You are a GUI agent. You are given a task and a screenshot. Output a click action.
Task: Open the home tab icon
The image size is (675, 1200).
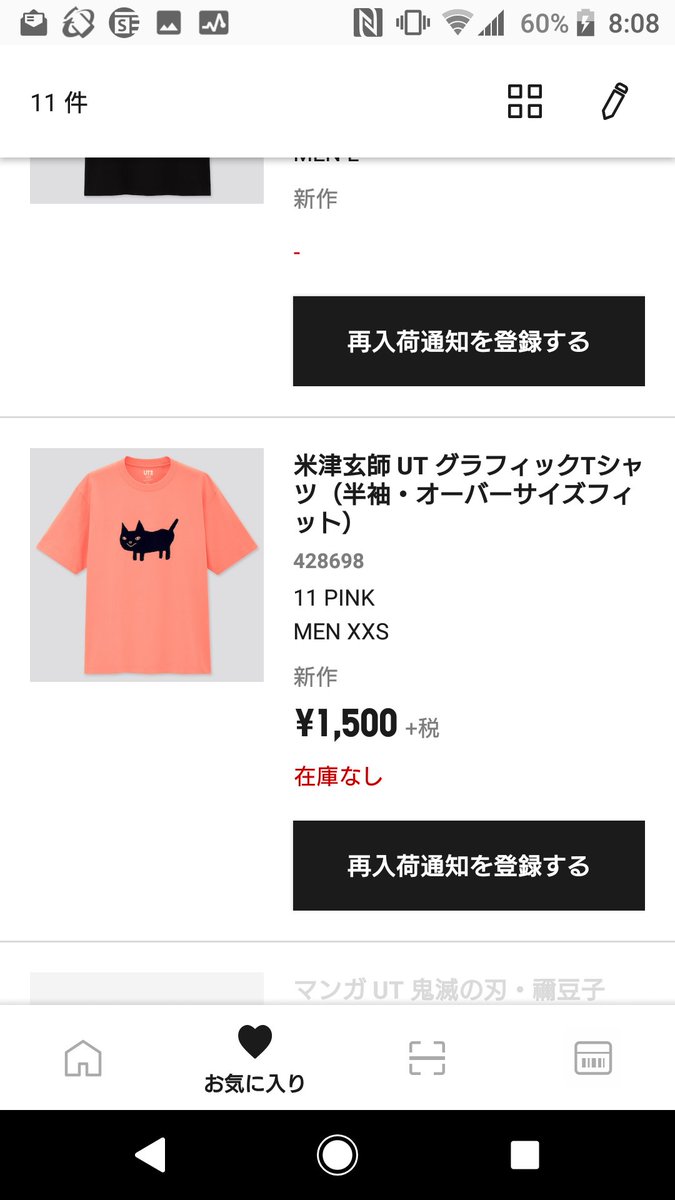[x=83, y=1058]
